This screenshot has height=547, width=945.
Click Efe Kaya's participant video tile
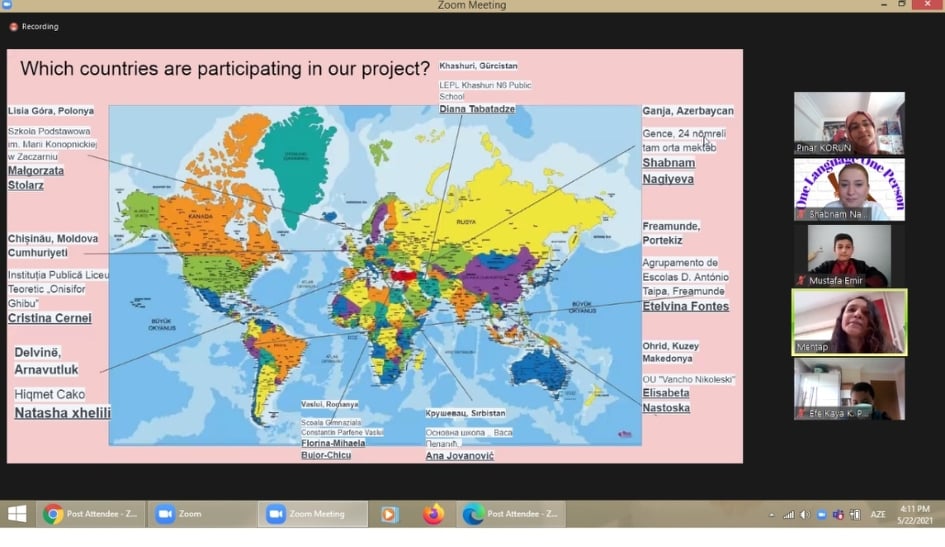click(x=849, y=388)
